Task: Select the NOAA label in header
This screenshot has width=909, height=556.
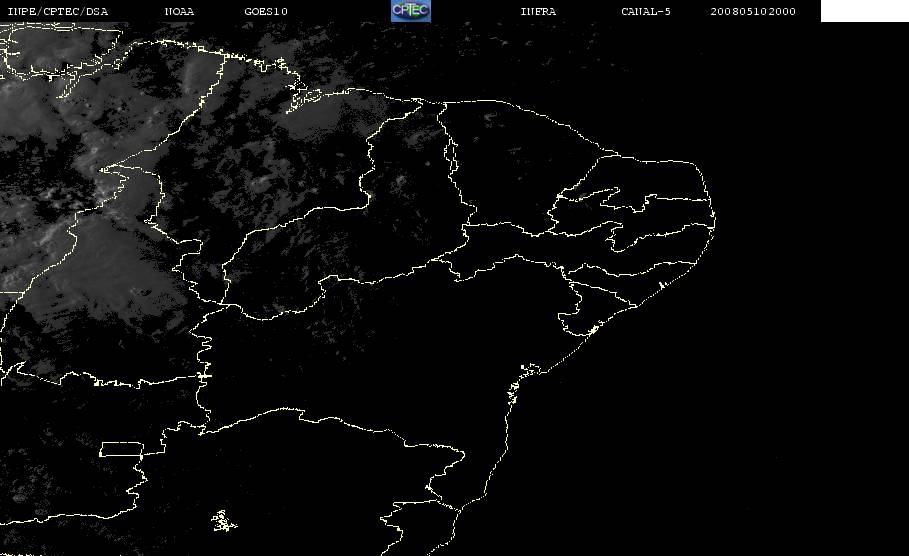Action: 179,12
